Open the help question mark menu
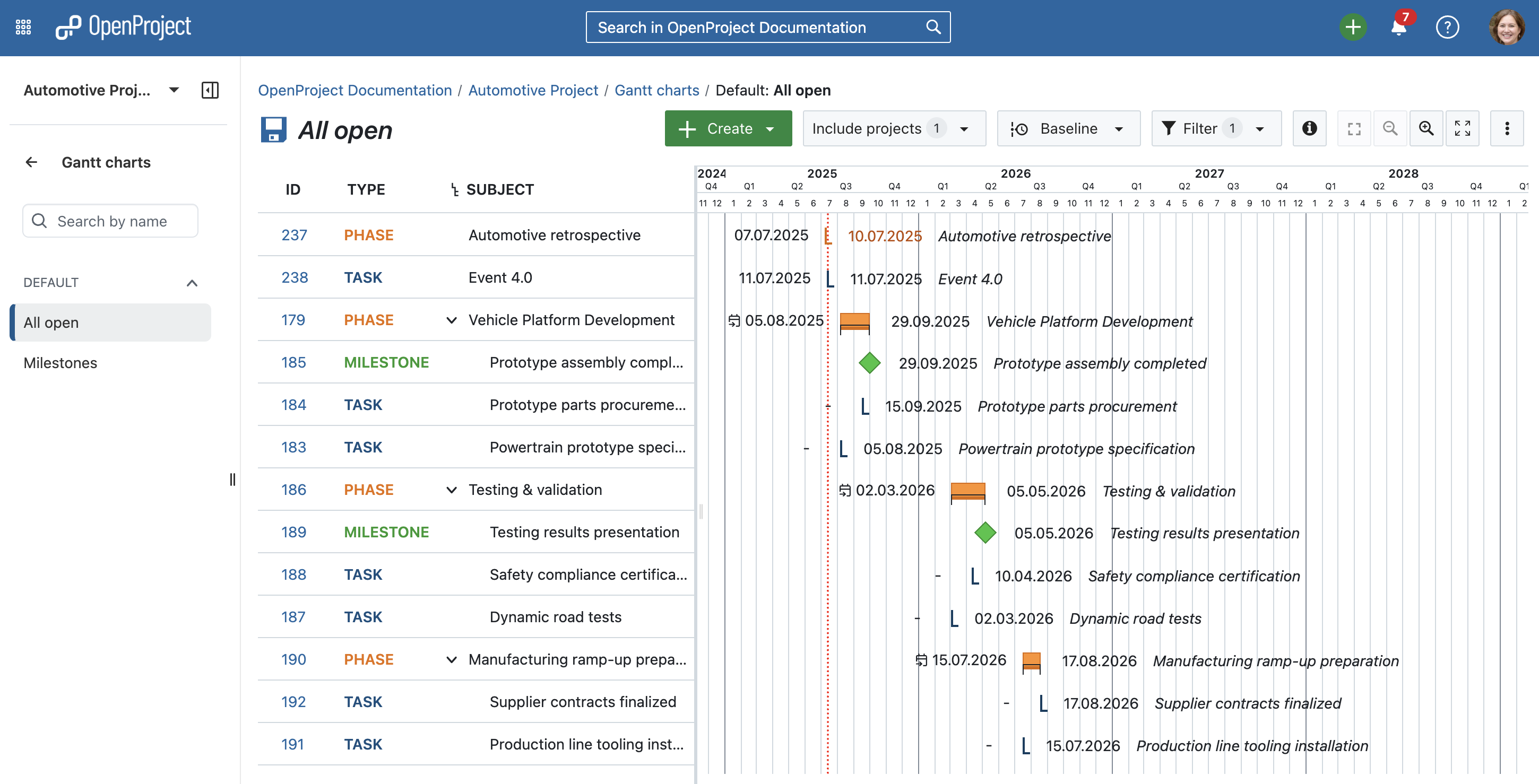 [1447, 28]
